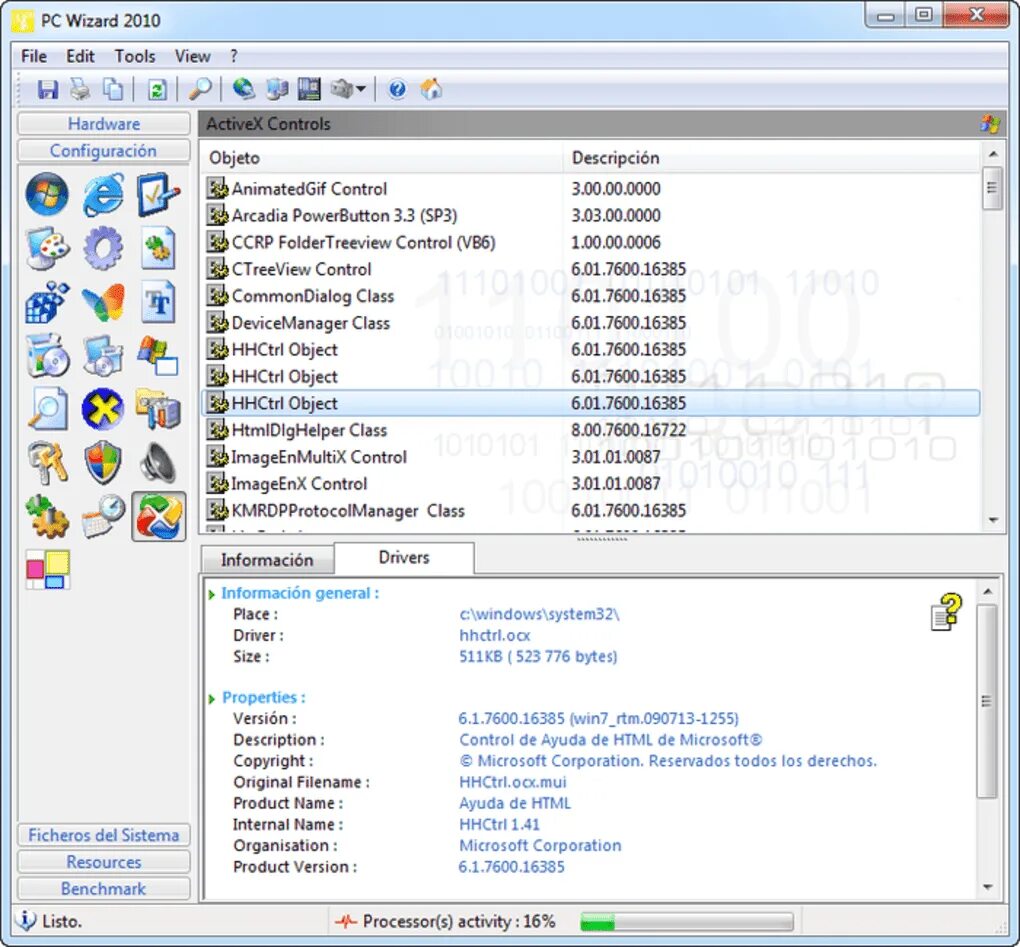Open the Hardware section button

[x=104, y=124]
